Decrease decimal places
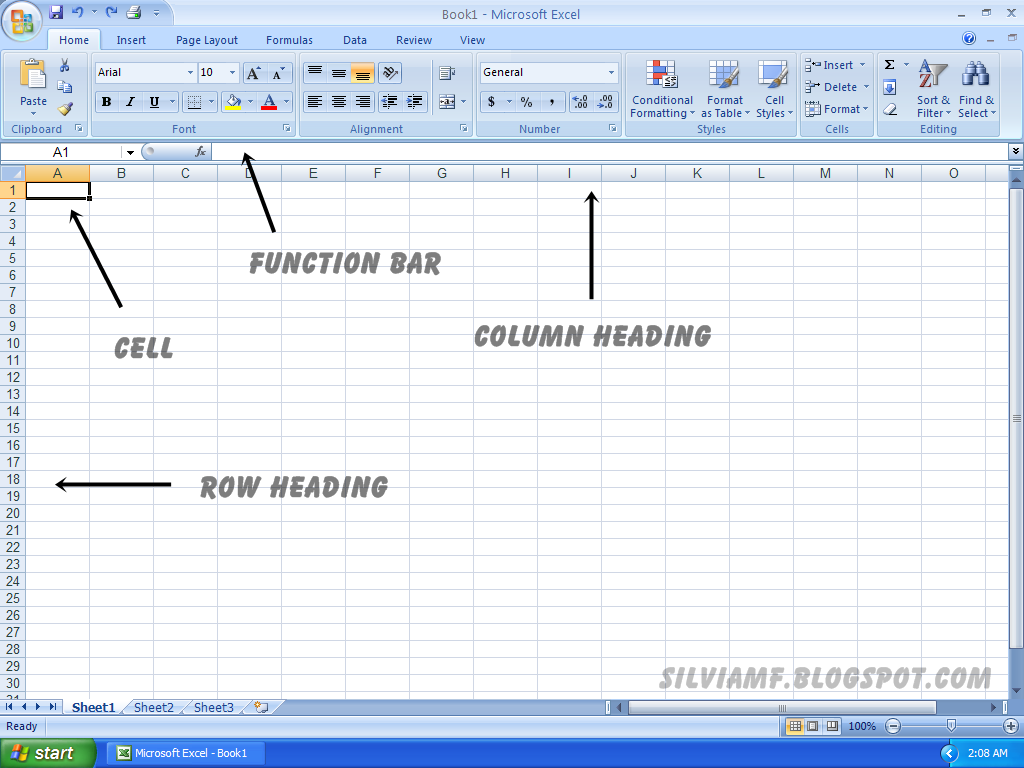Viewport: 1024px width, 768px height. coord(605,102)
